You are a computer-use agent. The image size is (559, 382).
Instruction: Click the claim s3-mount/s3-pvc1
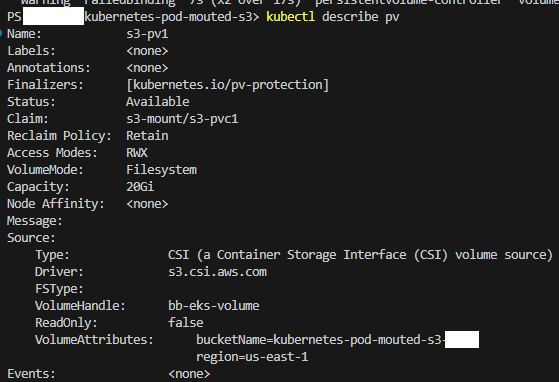click(182, 119)
